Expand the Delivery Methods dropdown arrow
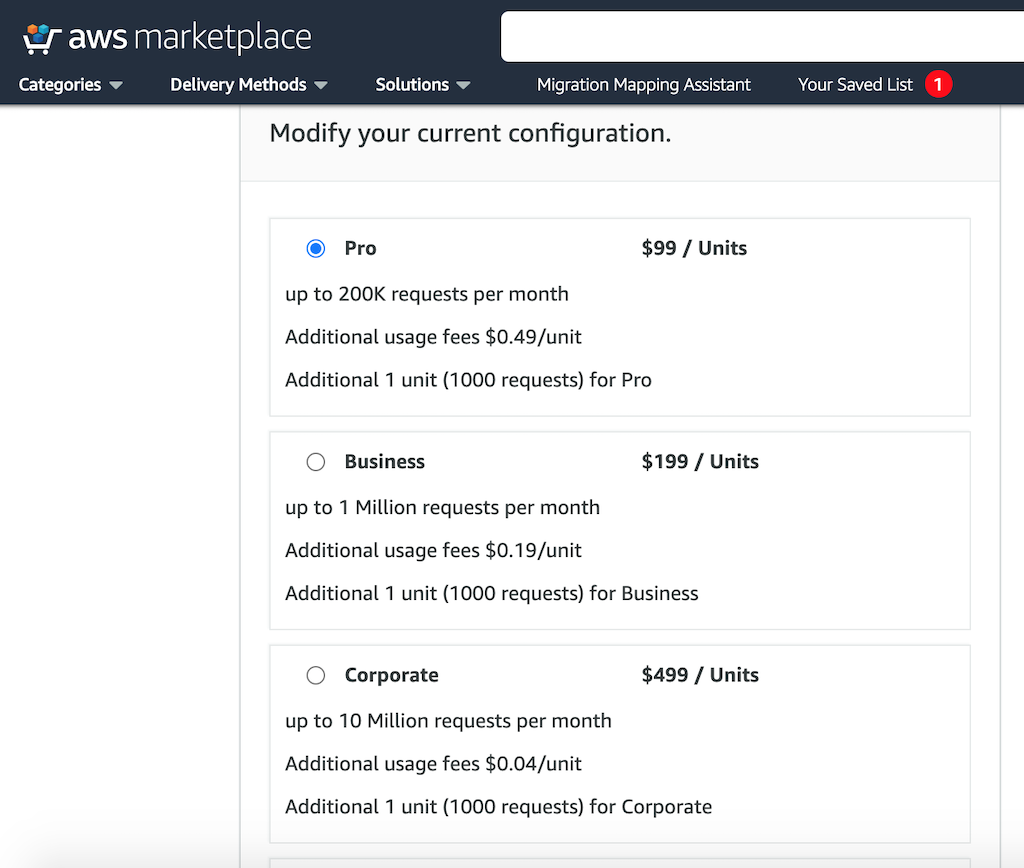This screenshot has height=868, width=1024. coord(321,86)
